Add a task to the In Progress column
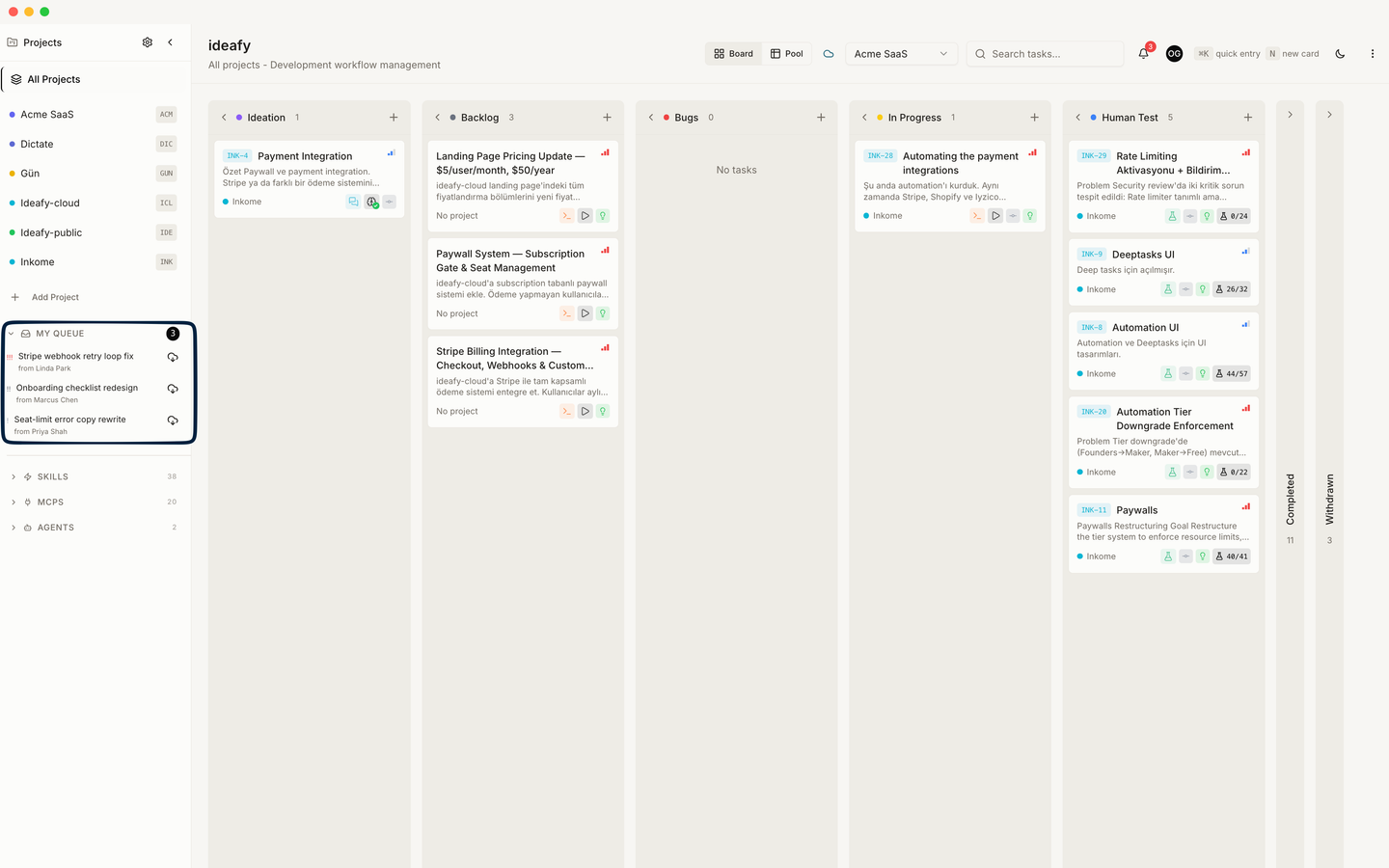This screenshot has width=1389, height=868. pos(1034,118)
